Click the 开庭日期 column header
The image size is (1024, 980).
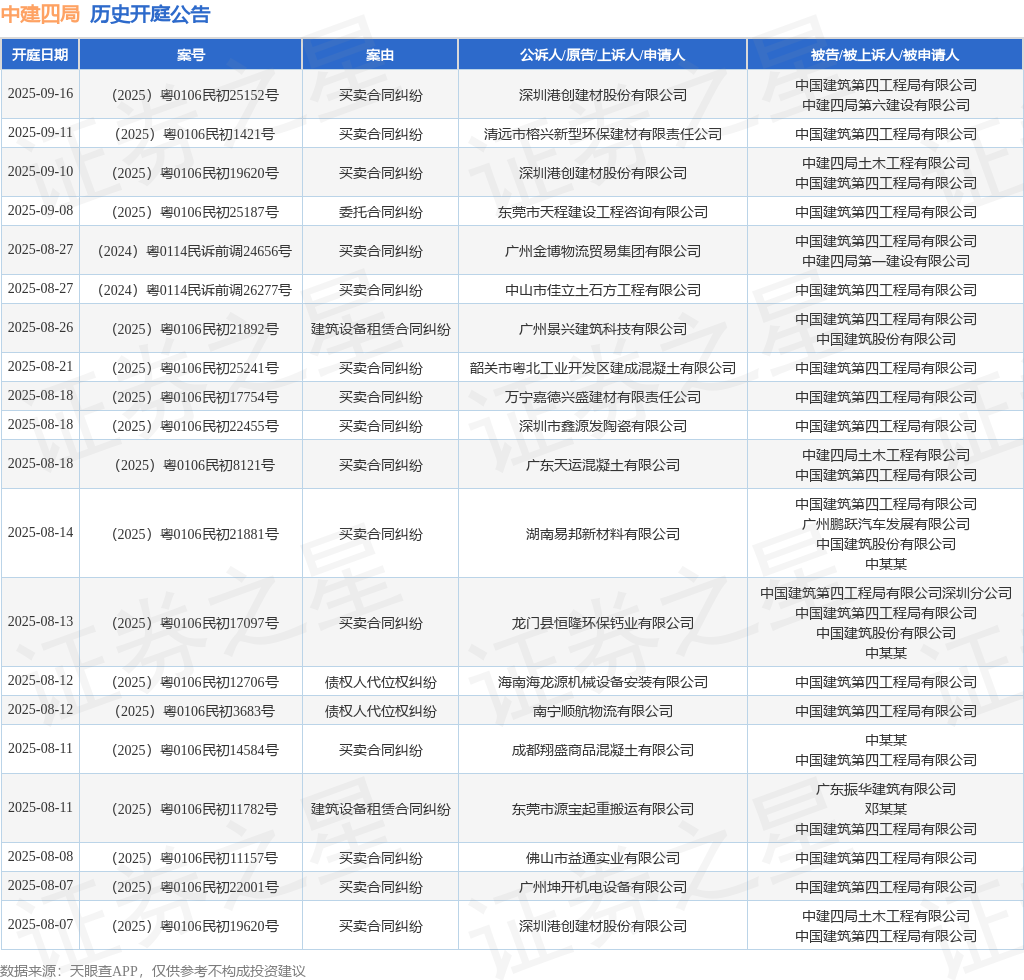click(x=40, y=55)
